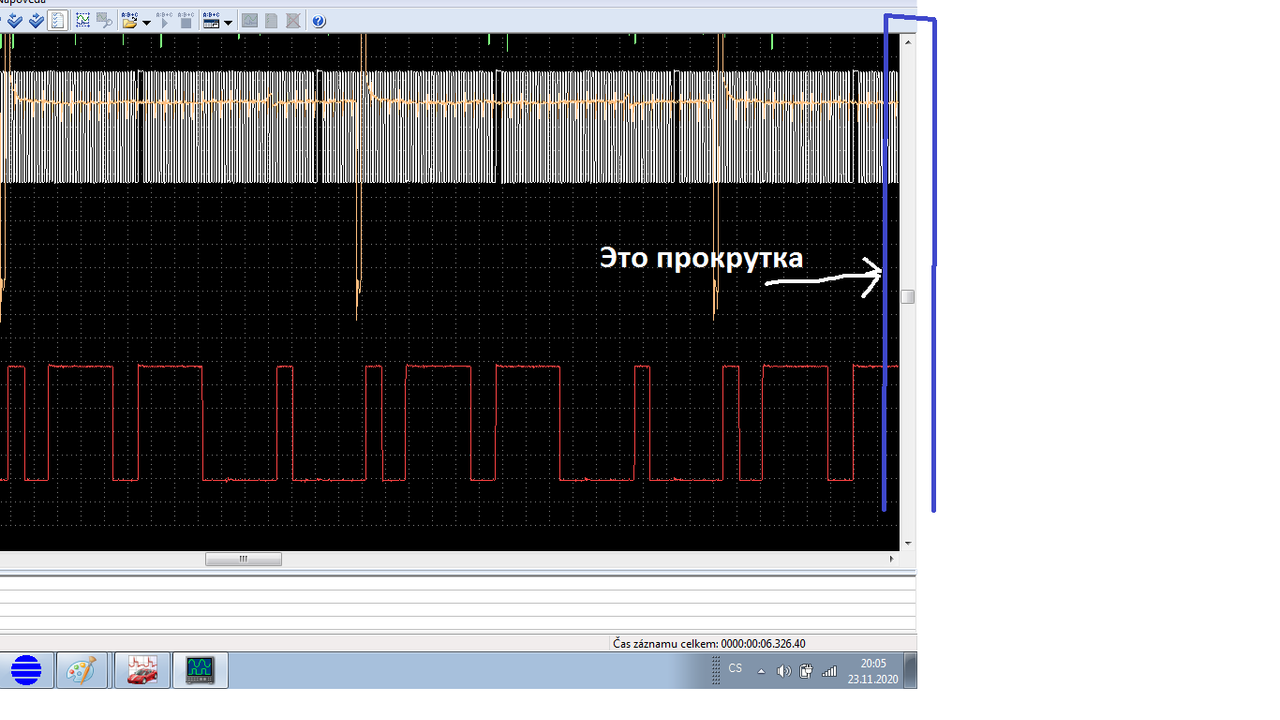1280x720 pixels.
Task: Click the vertical scrollbar thumb of the scope view
Action: pyautogui.click(x=908, y=297)
